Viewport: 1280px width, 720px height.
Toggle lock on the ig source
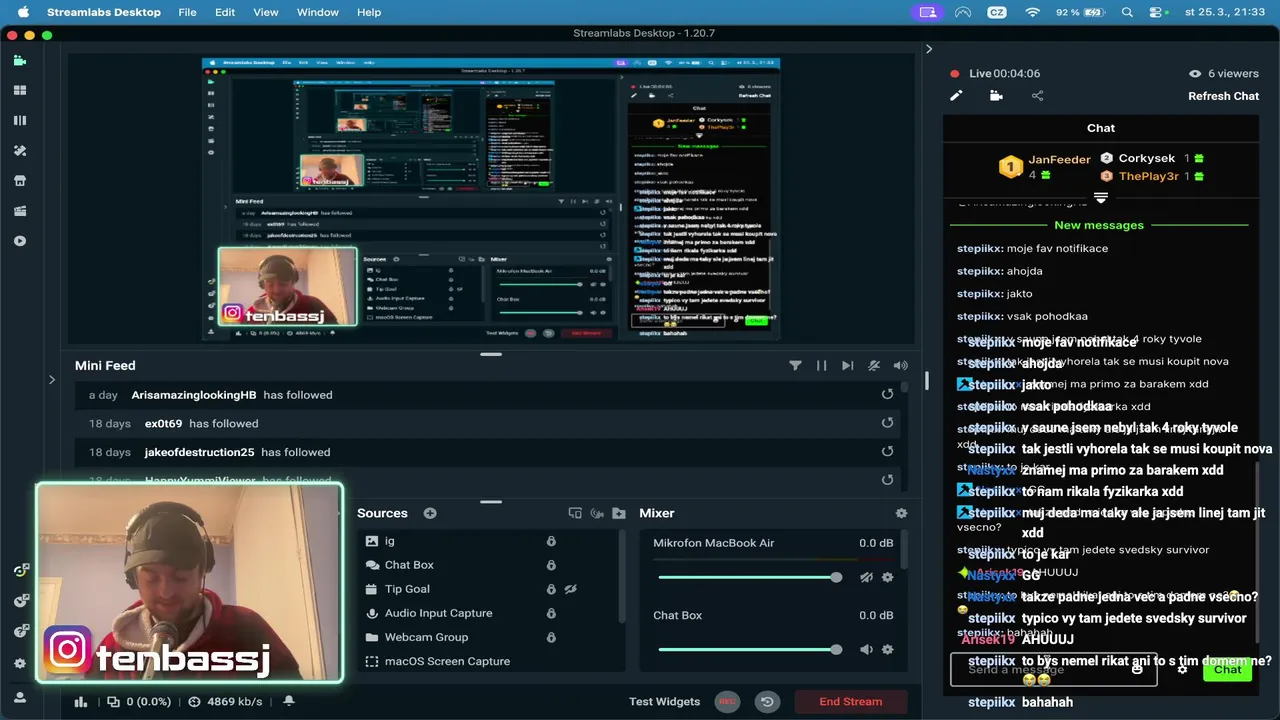[551, 541]
